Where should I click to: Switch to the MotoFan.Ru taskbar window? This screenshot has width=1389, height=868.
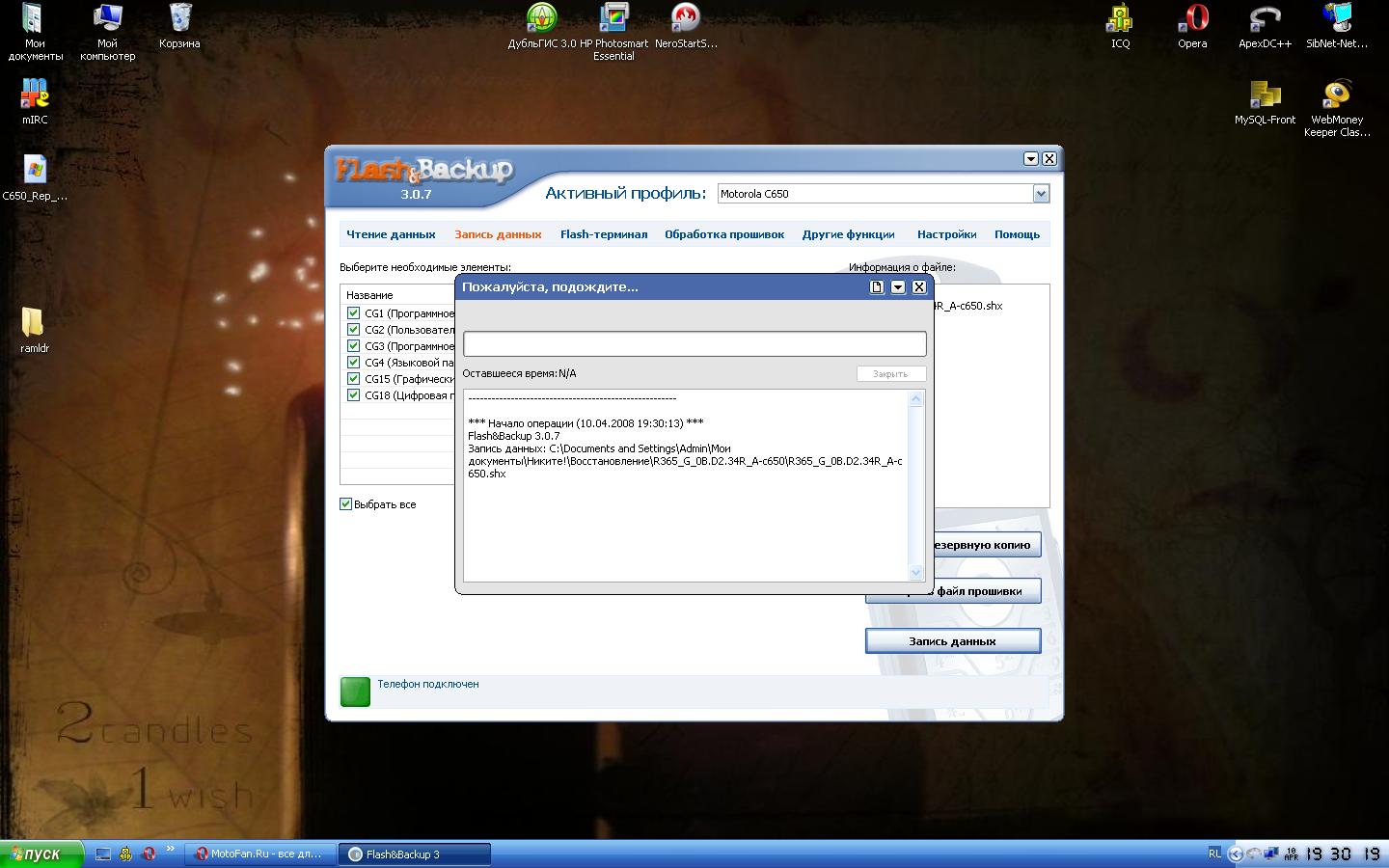259,854
